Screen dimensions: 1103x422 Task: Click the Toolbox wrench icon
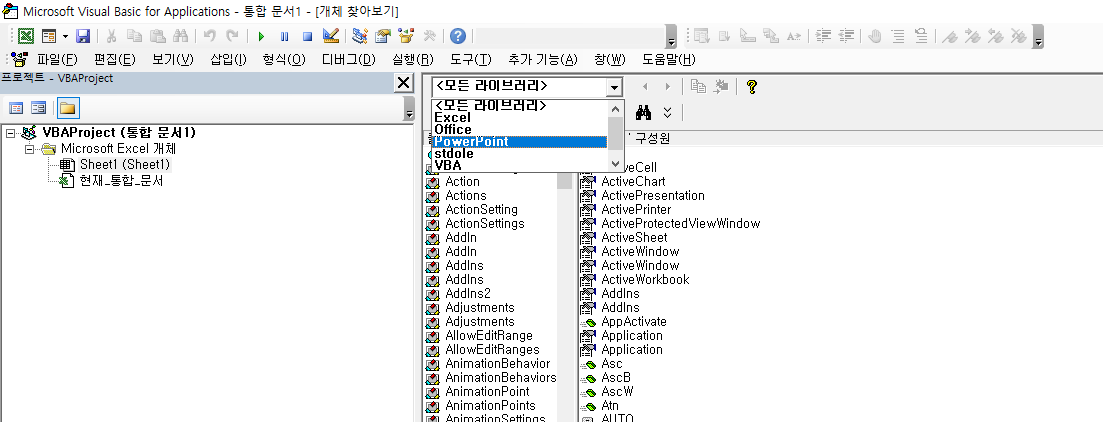point(429,36)
